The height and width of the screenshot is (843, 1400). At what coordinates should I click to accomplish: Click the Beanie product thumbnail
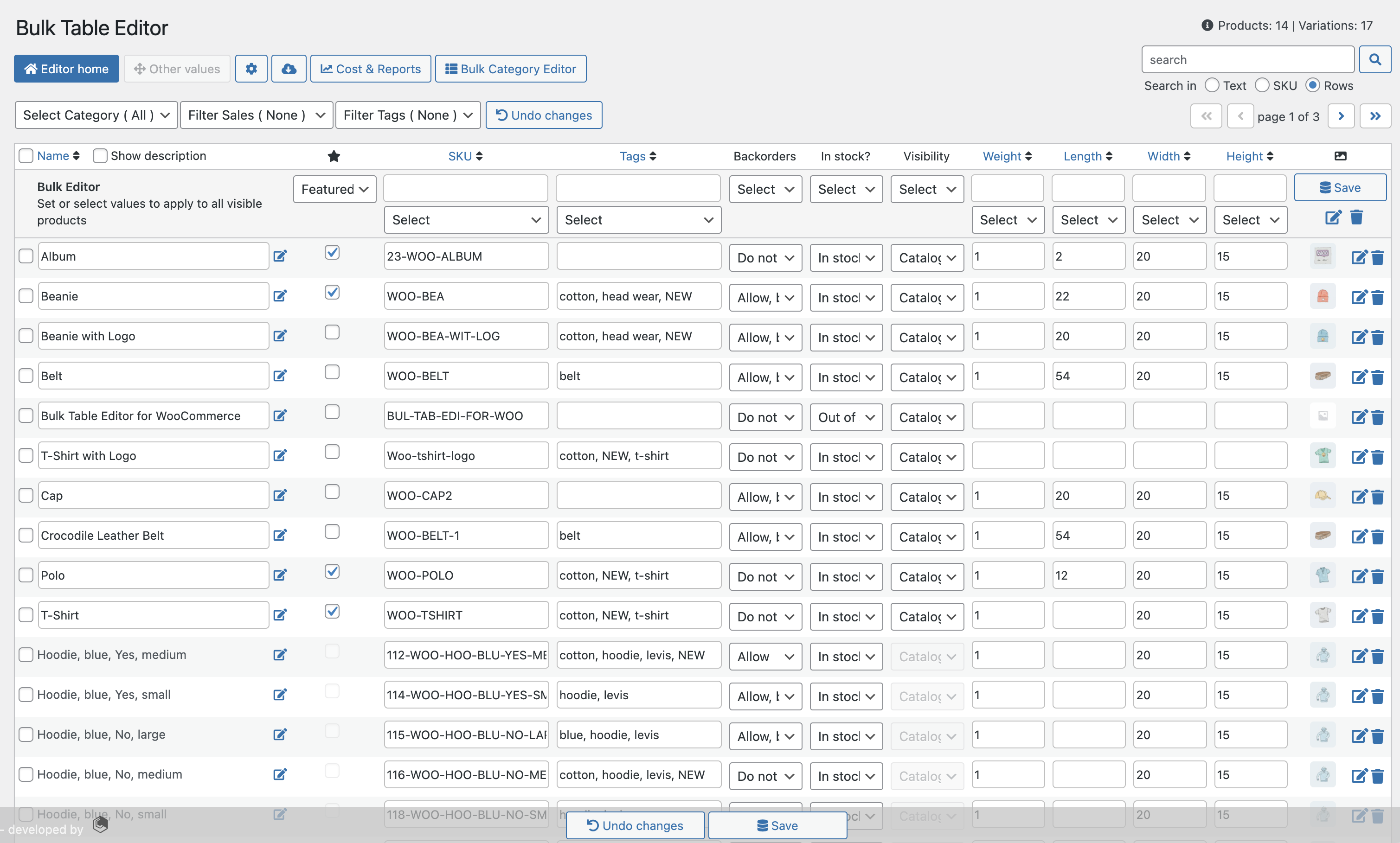(x=1323, y=296)
